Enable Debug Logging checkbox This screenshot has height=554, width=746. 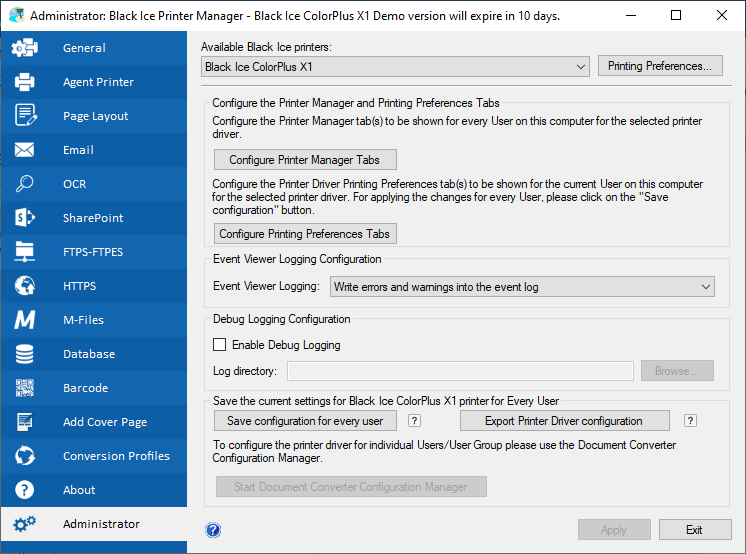click(x=219, y=345)
